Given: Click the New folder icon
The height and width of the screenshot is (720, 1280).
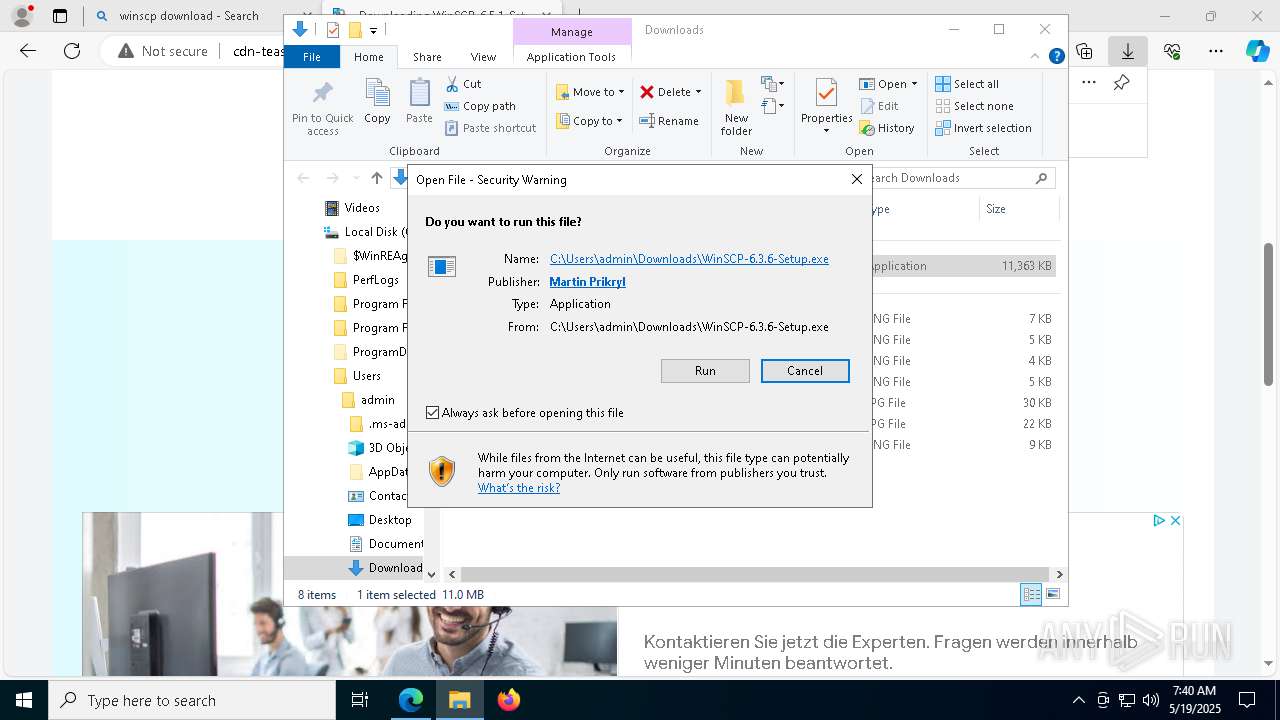Looking at the screenshot, I should point(736,93).
